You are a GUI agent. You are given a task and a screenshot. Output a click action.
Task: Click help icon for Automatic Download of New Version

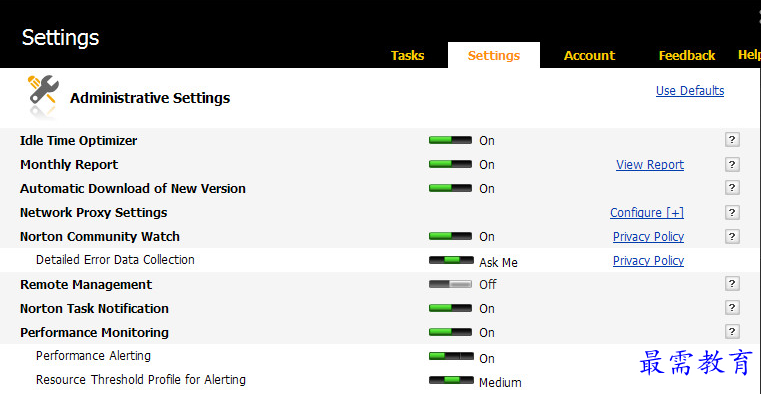click(732, 188)
